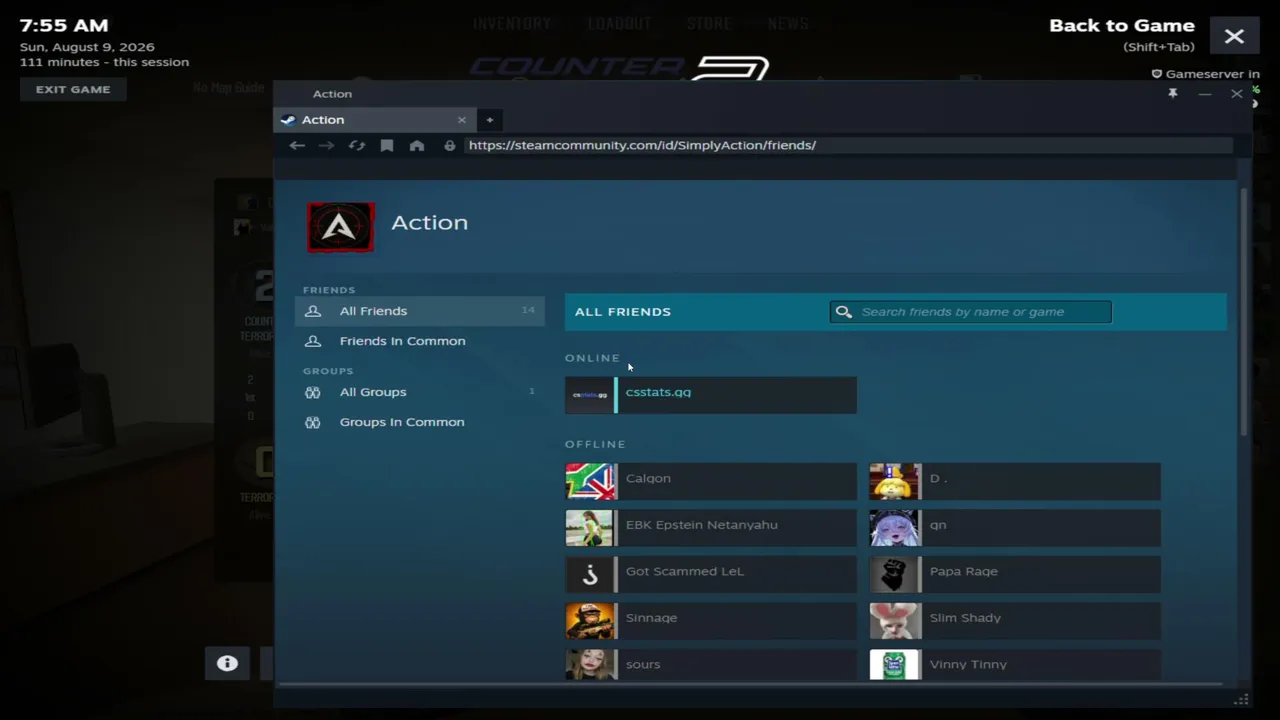Click Back to Game text
The height and width of the screenshot is (720, 1280).
pyautogui.click(x=1122, y=26)
